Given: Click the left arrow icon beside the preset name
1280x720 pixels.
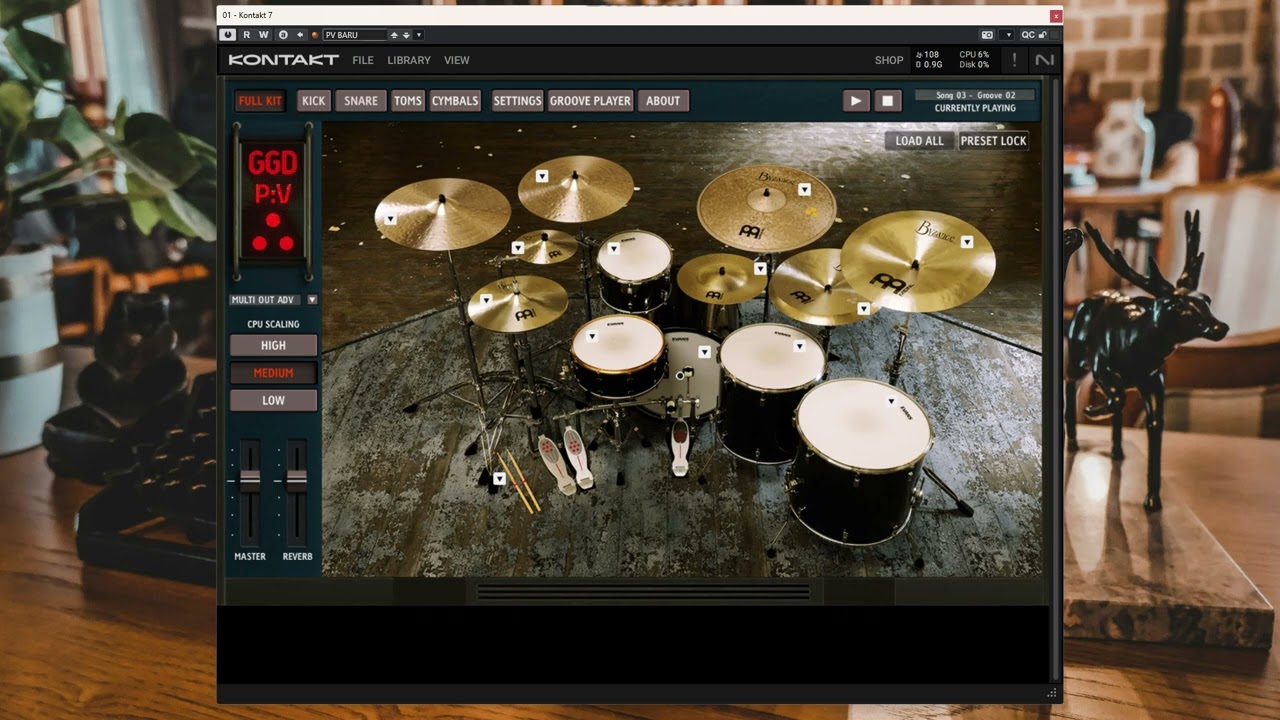Looking at the screenshot, I should coord(300,35).
